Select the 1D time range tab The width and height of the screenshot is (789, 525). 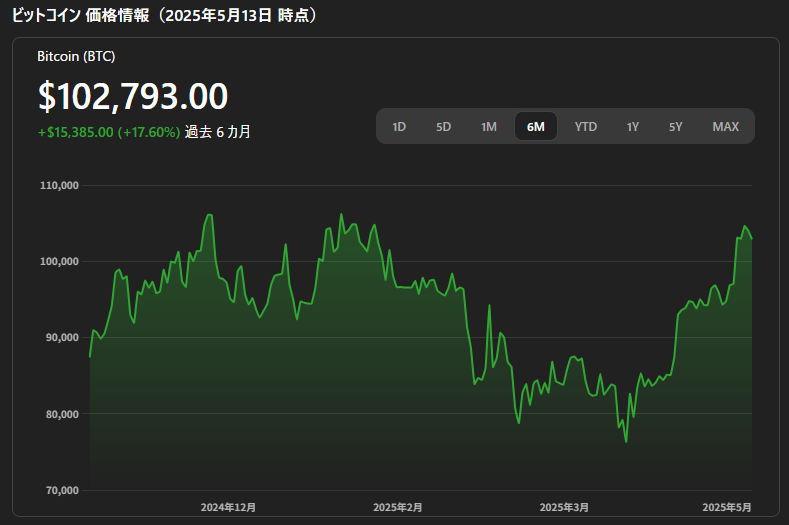[x=399, y=126]
